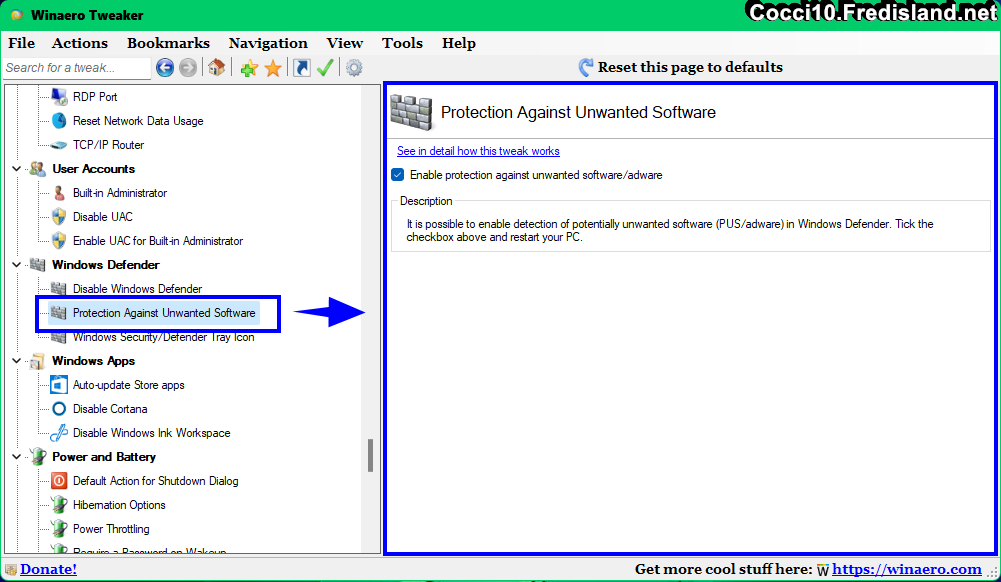Click the Search for a tweak field
Image resolution: width=1001 pixels, height=582 pixels.
pos(77,68)
